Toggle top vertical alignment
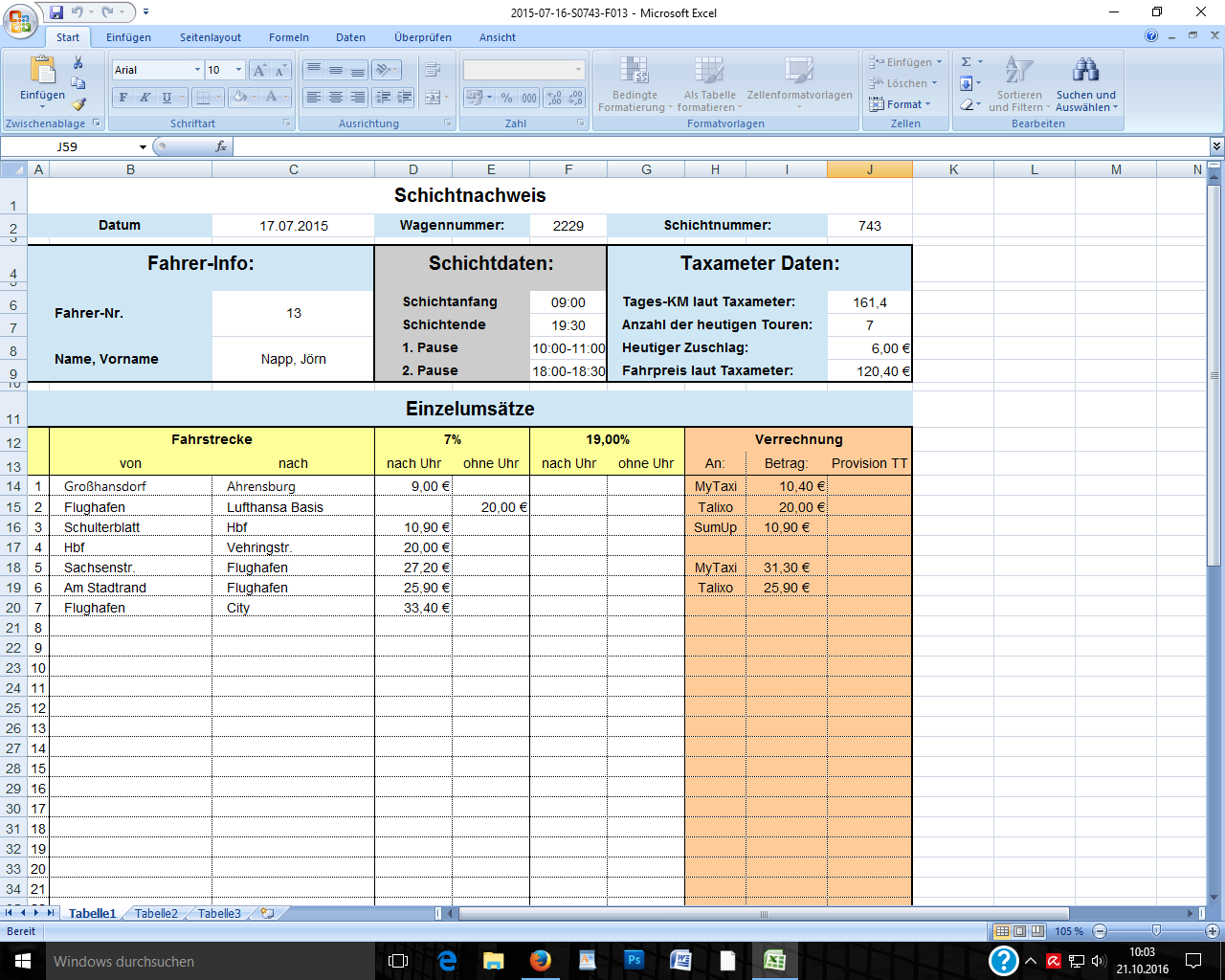The height and width of the screenshot is (980, 1225). coord(314,70)
